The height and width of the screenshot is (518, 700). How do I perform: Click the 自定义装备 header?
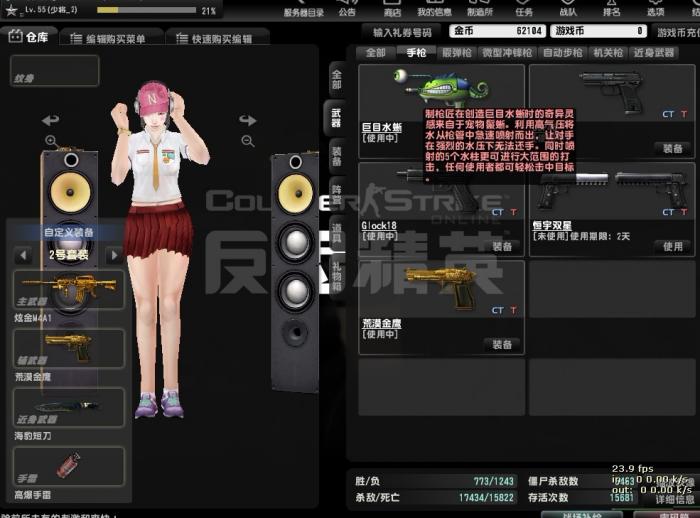[69, 232]
